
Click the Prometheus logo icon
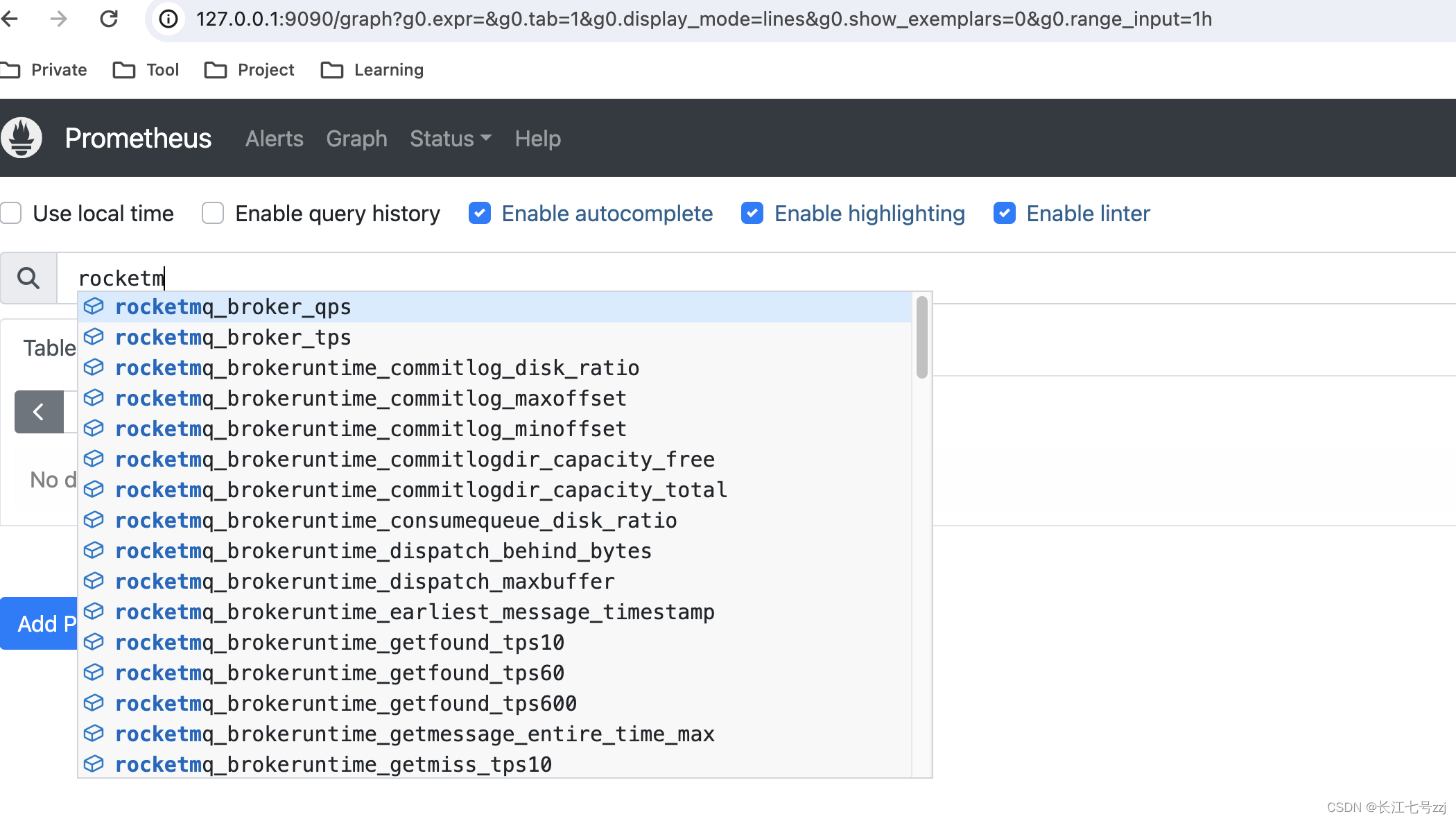click(21, 138)
